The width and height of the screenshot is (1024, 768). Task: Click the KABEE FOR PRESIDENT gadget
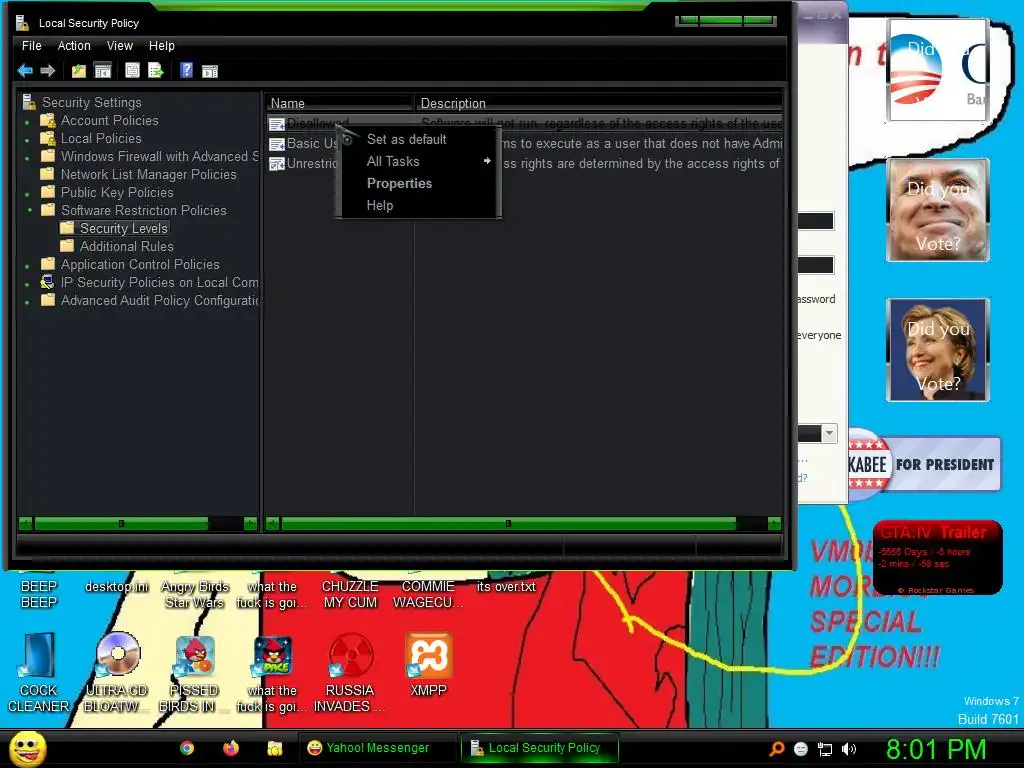coord(924,464)
